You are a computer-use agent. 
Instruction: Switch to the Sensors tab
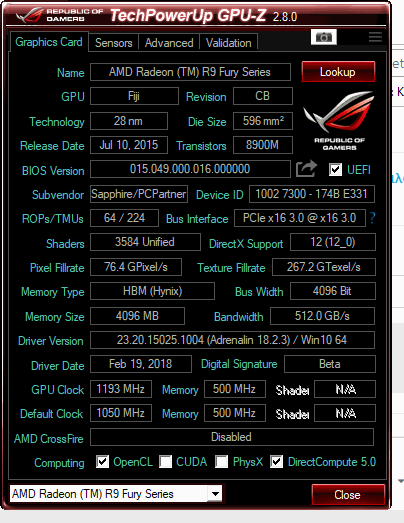click(113, 43)
